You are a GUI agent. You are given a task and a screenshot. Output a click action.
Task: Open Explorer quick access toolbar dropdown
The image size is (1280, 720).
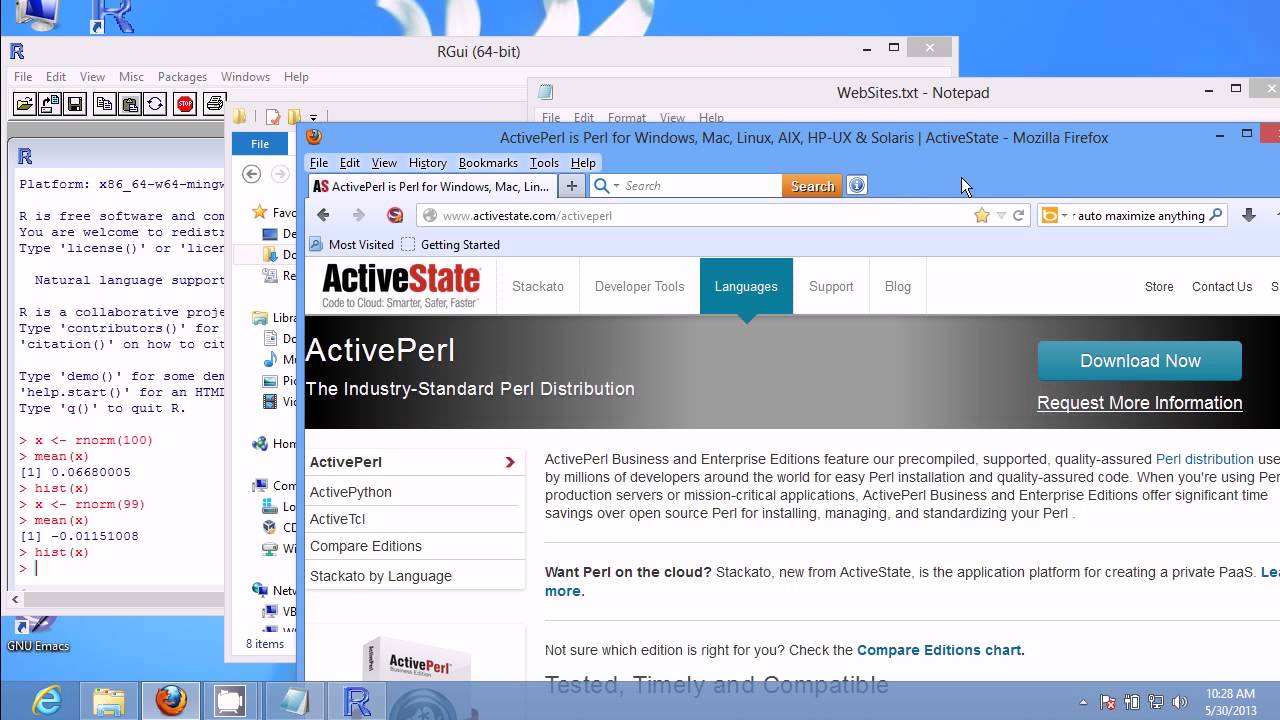(313, 118)
